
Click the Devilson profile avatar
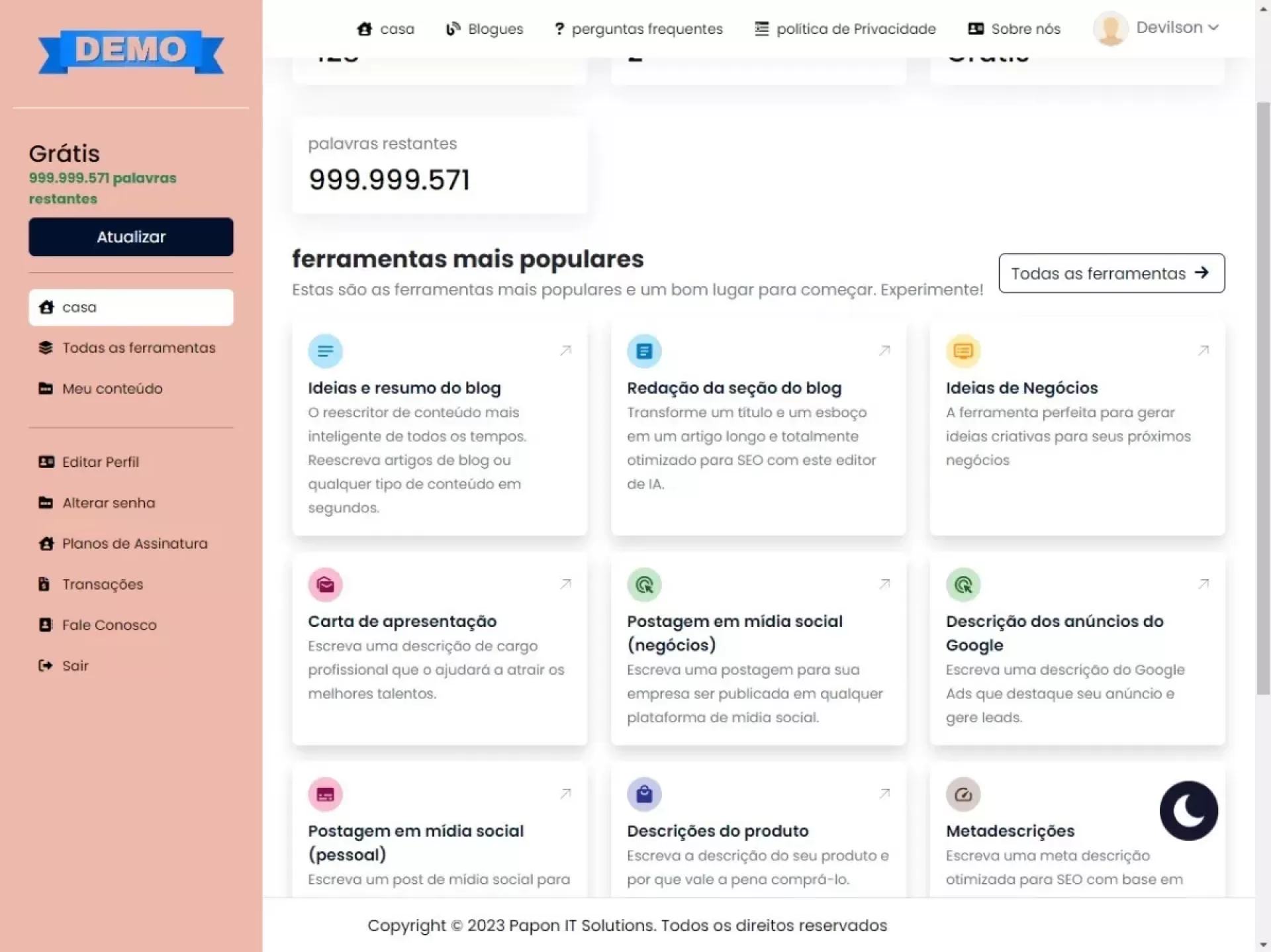(1110, 28)
